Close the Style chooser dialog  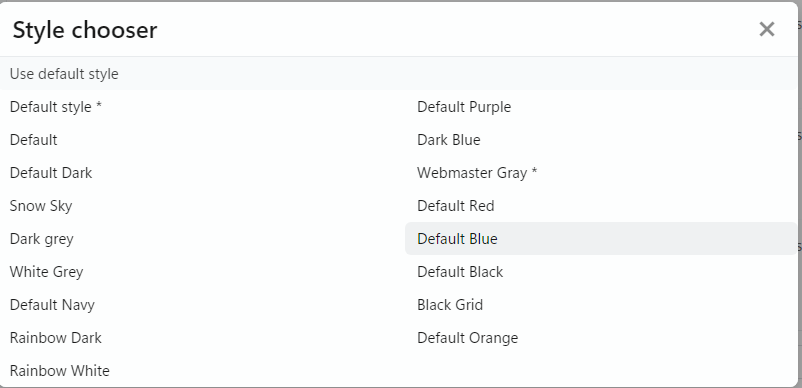pyautogui.click(x=767, y=29)
